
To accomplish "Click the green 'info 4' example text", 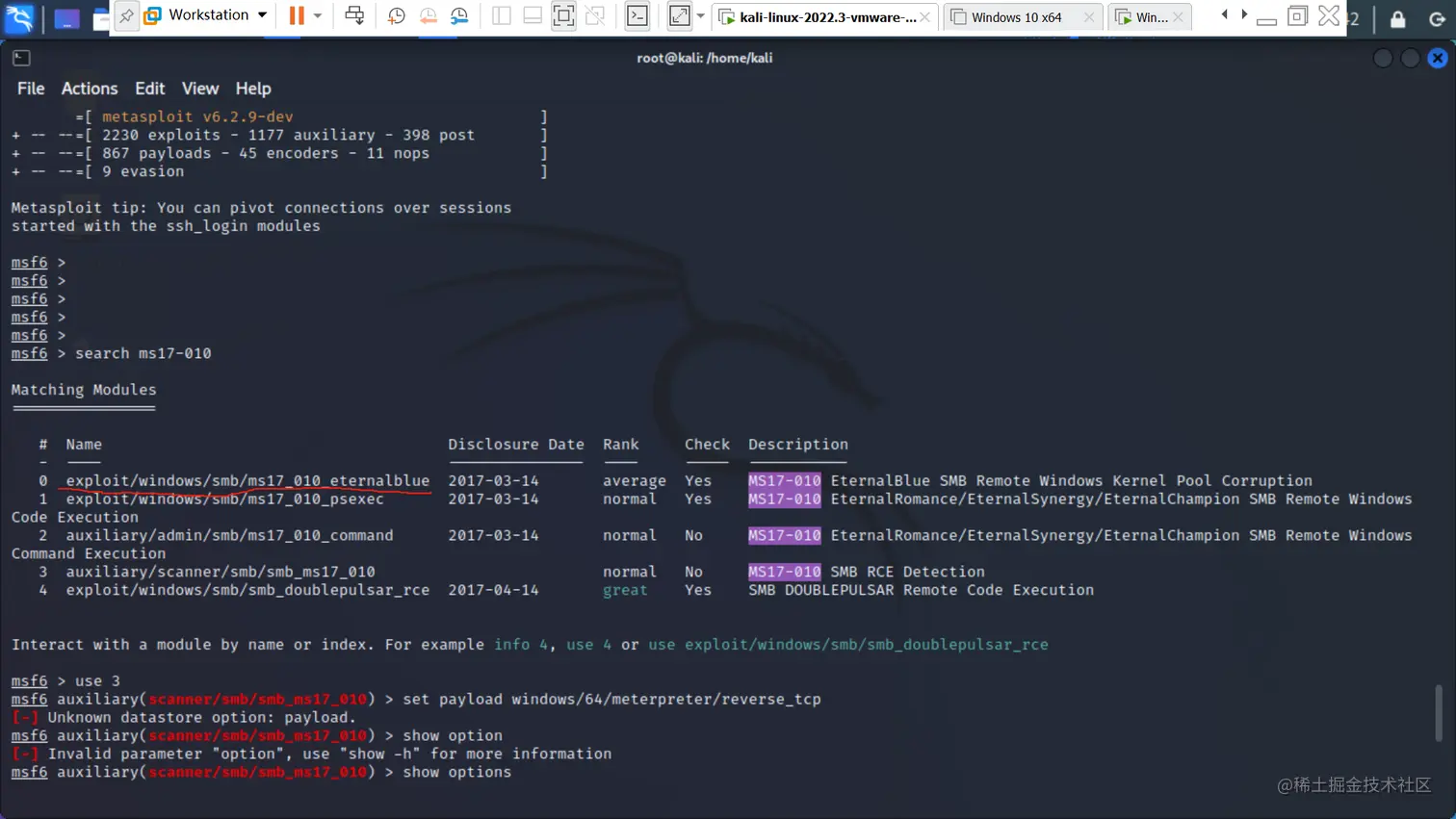I will [521, 645].
